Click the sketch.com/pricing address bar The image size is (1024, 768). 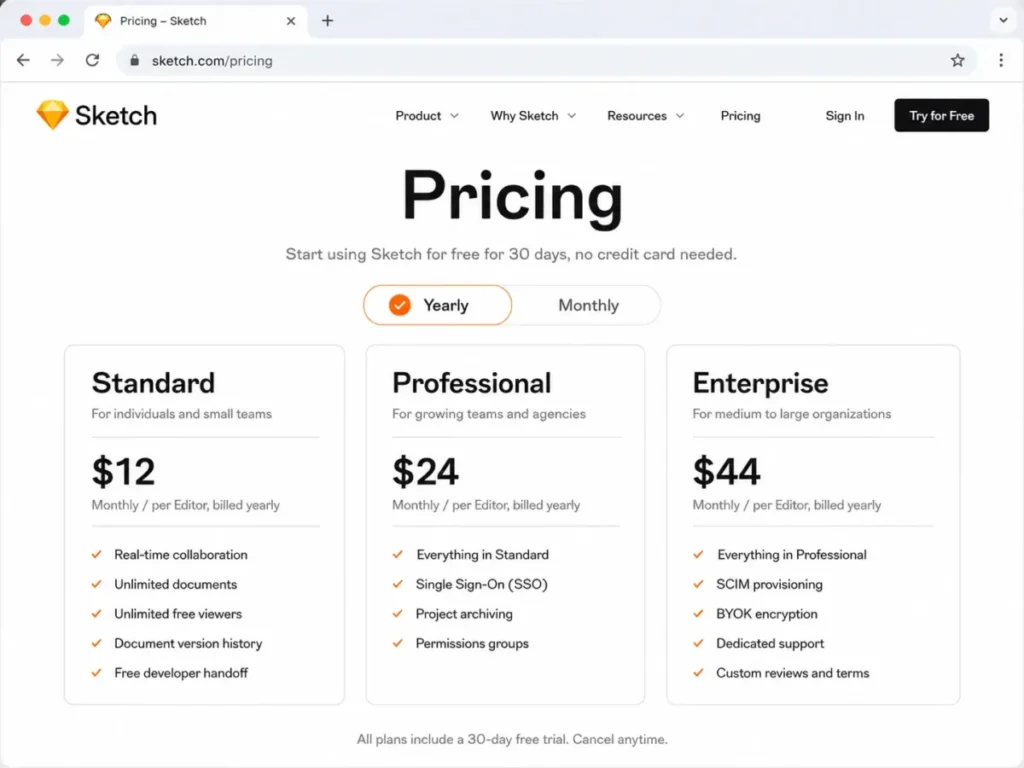(545, 60)
